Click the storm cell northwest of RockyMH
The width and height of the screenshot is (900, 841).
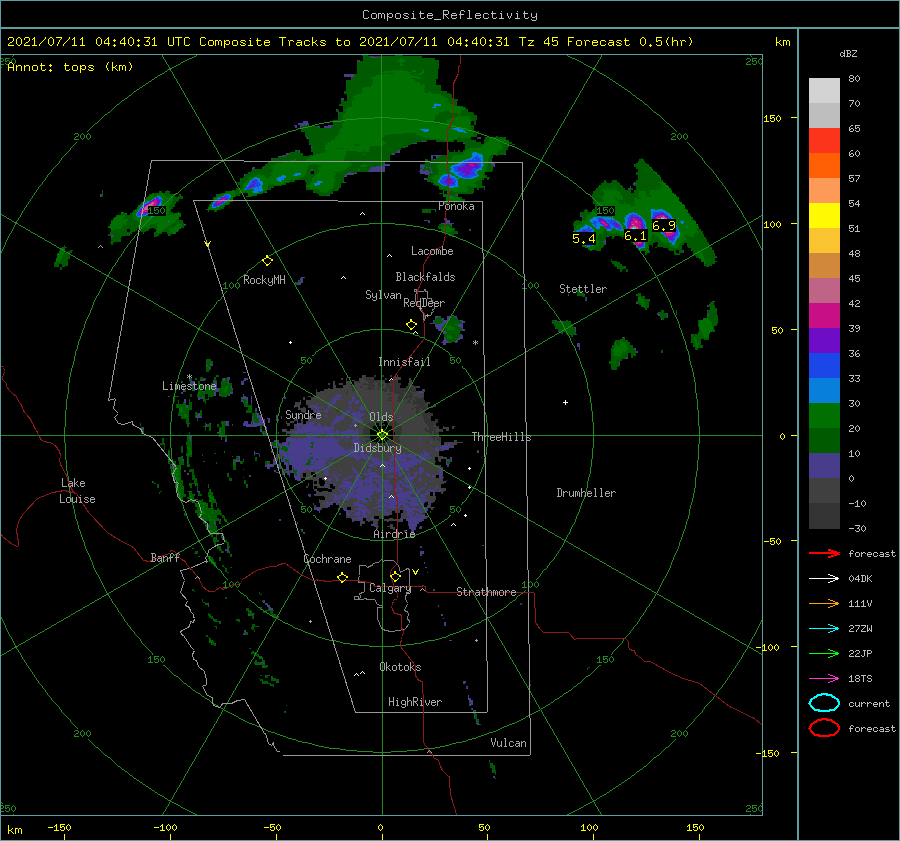150,207
